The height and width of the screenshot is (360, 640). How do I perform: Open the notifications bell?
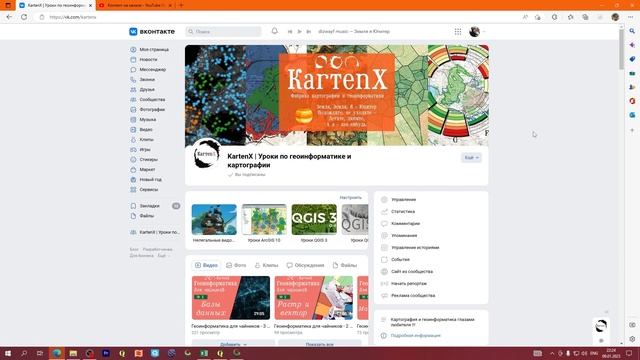pyautogui.click(x=275, y=31)
